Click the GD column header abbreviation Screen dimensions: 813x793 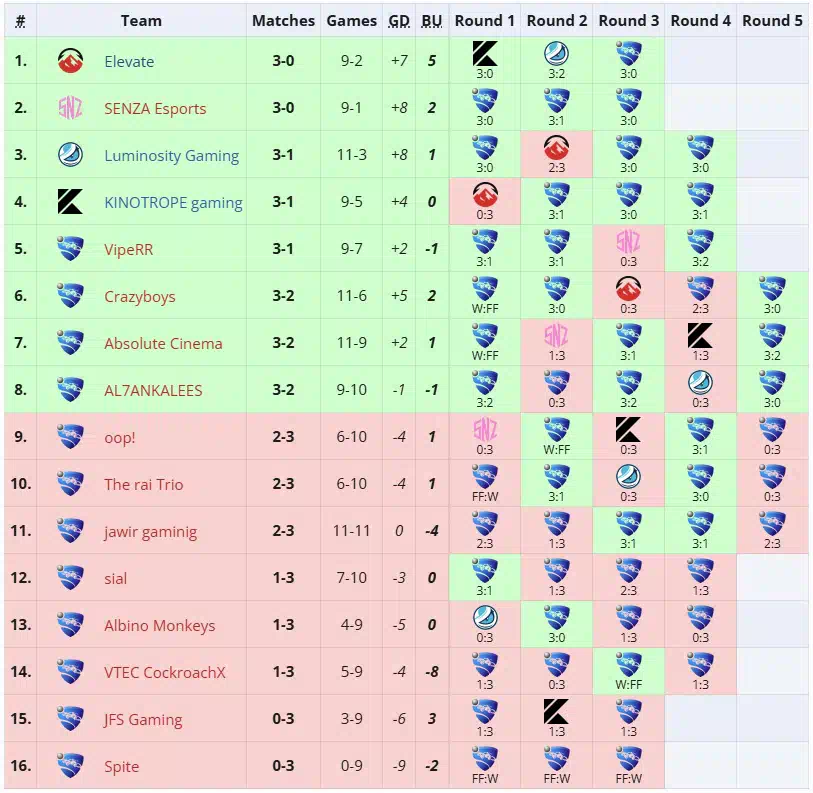[399, 21]
